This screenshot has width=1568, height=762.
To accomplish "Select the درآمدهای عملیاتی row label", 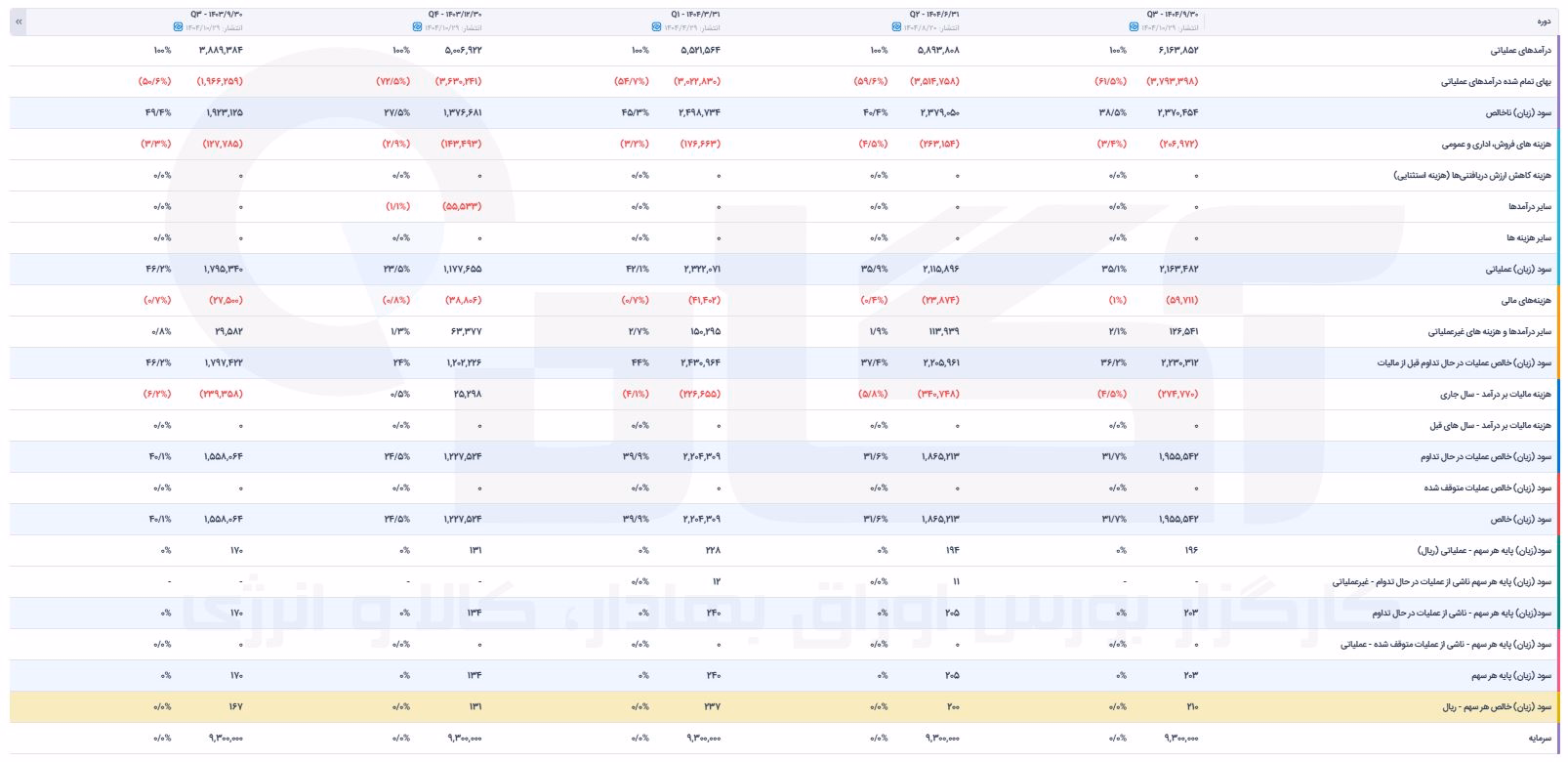I will point(1517,50).
